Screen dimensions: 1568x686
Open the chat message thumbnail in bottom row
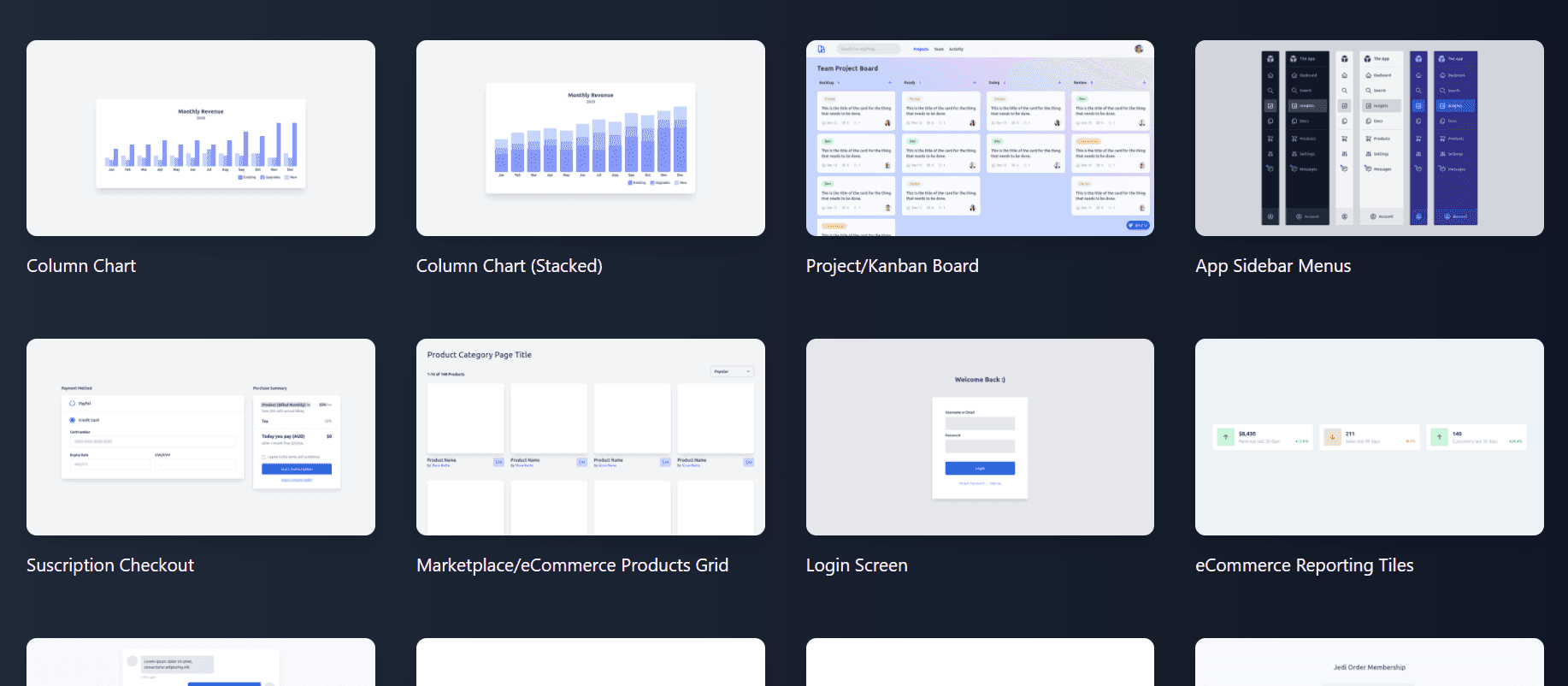click(201, 662)
